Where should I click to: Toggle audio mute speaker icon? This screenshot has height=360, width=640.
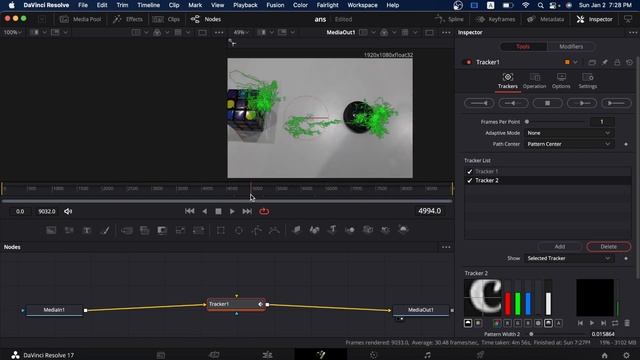(x=68, y=211)
